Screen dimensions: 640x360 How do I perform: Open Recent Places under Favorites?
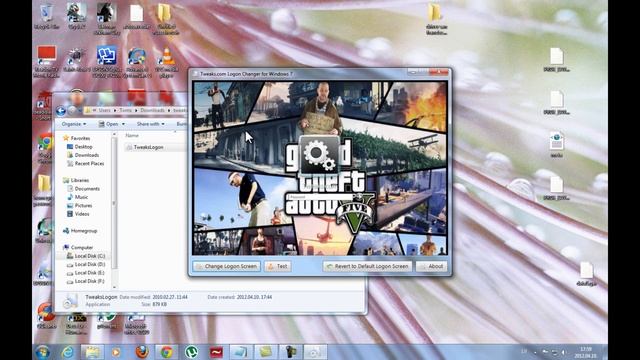tap(86, 163)
